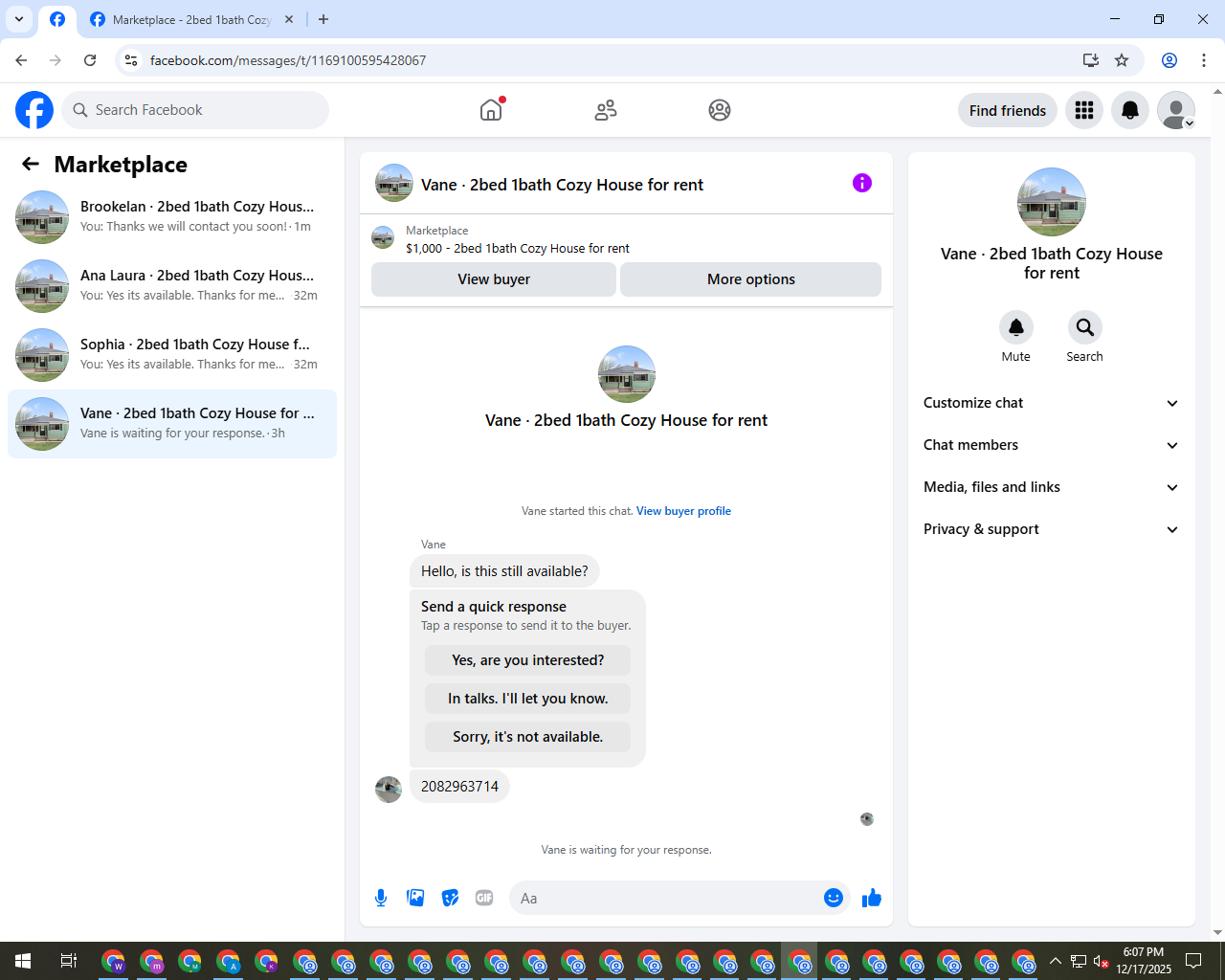Expand Customize chat section
Image resolution: width=1225 pixels, height=980 pixels.
click(1052, 403)
